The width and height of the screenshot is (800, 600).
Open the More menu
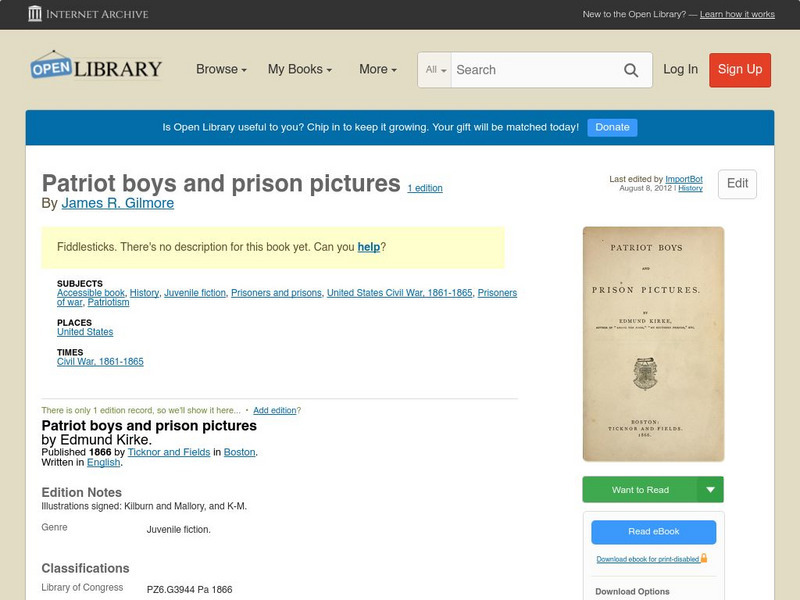click(376, 70)
